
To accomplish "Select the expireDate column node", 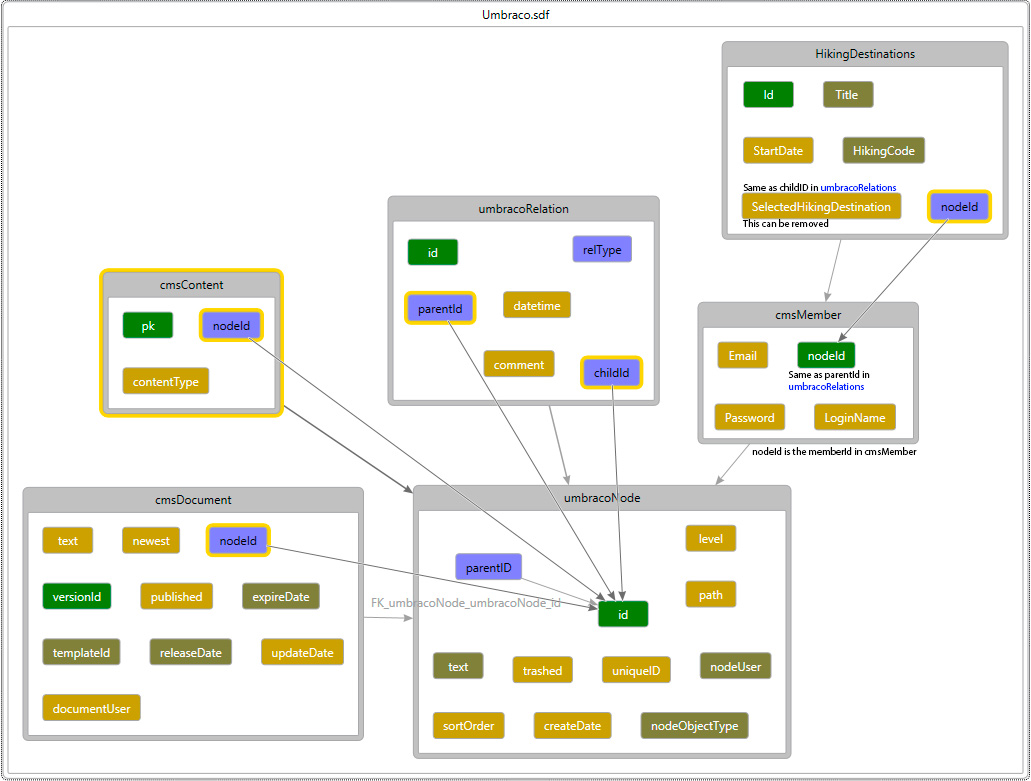I will 281,597.
